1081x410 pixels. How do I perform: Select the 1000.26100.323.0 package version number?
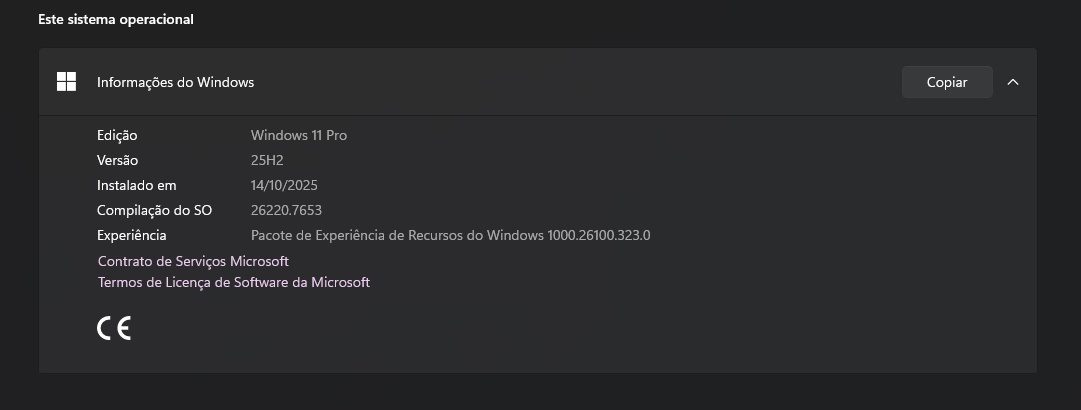[599, 235]
